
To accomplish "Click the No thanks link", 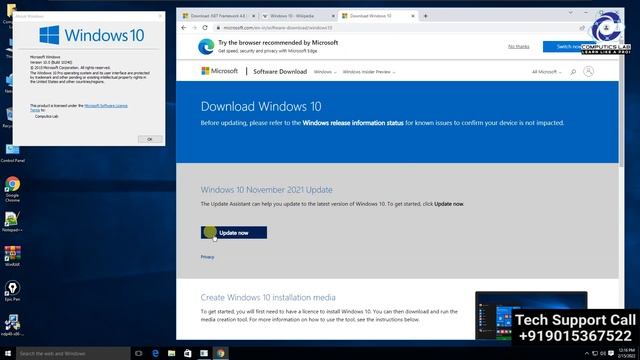I will click(x=518, y=47).
